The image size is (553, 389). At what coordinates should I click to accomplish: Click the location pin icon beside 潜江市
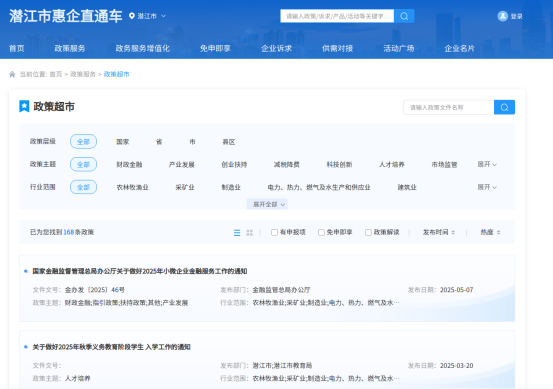132,16
